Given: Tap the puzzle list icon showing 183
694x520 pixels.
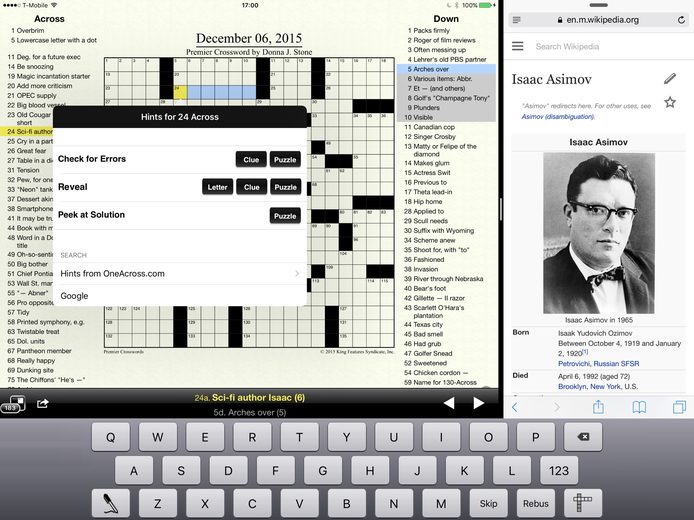Looking at the screenshot, I should point(13,404).
